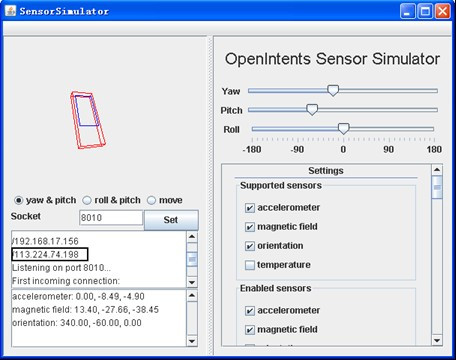Click the vertical split pane divider handle
This screenshot has height=360, width=457.
tap(210, 195)
